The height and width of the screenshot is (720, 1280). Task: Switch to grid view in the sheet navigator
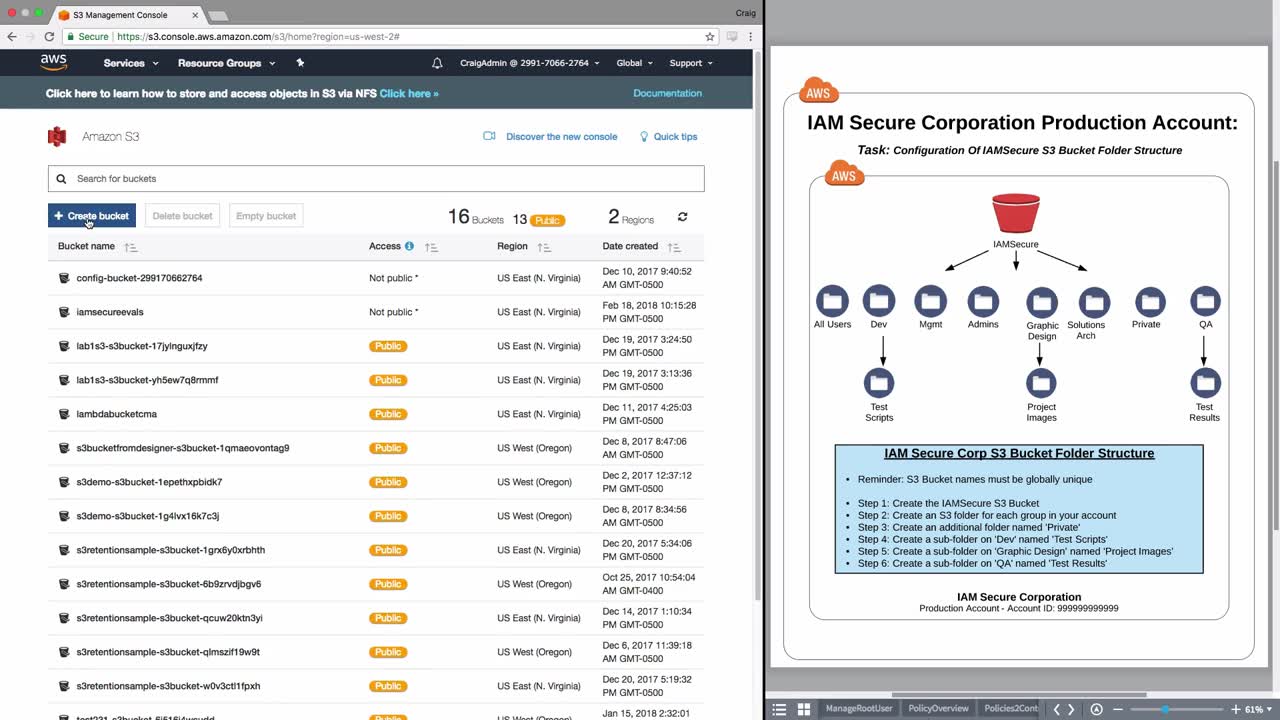pos(803,709)
